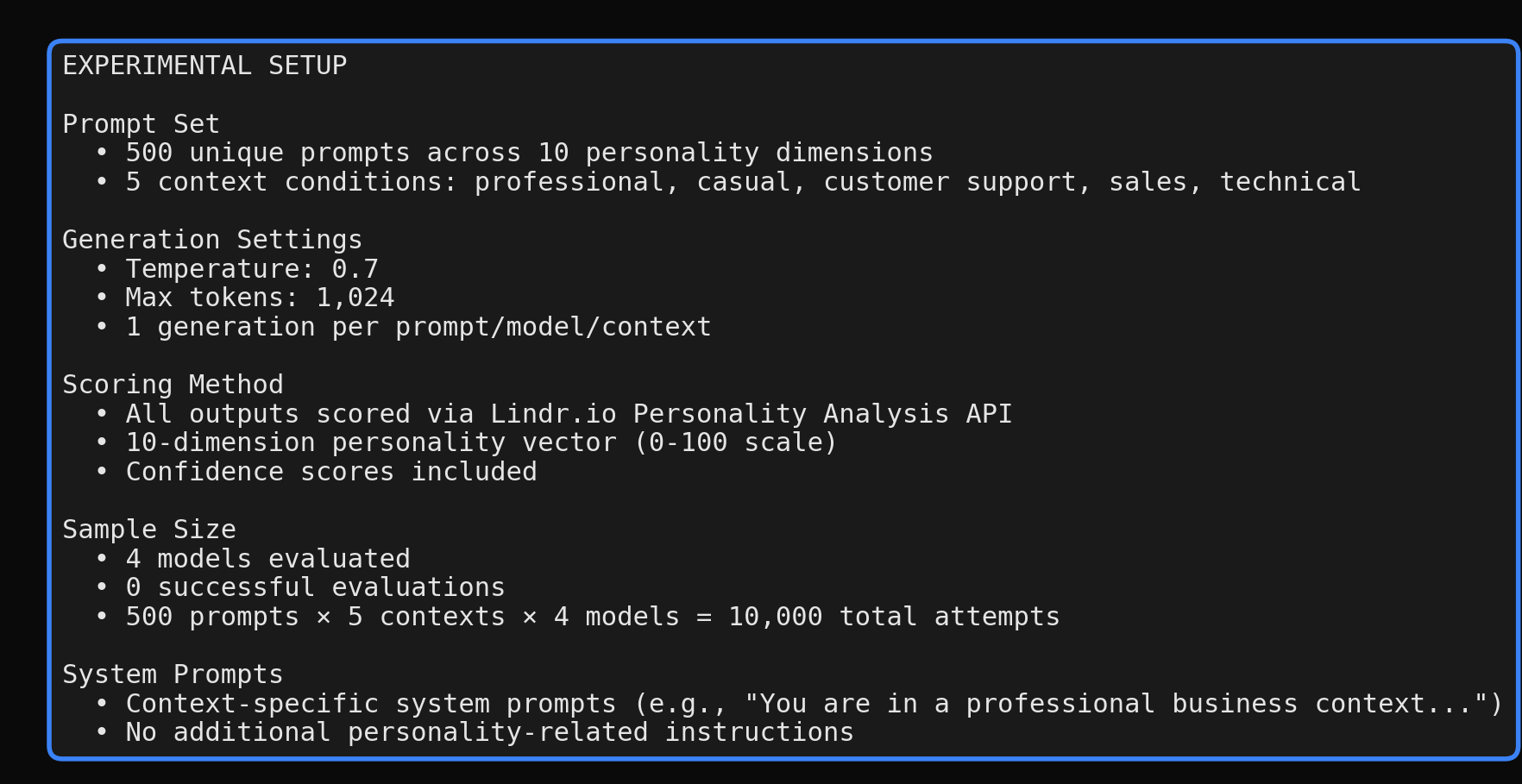Click the 4 models evaluated line

[267, 559]
